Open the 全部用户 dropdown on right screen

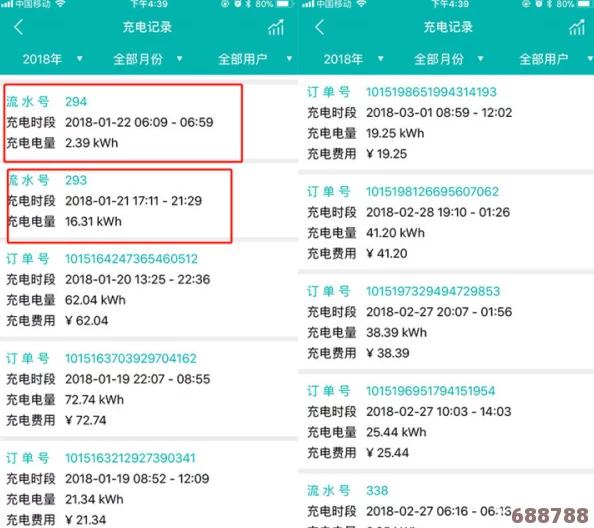556,59
